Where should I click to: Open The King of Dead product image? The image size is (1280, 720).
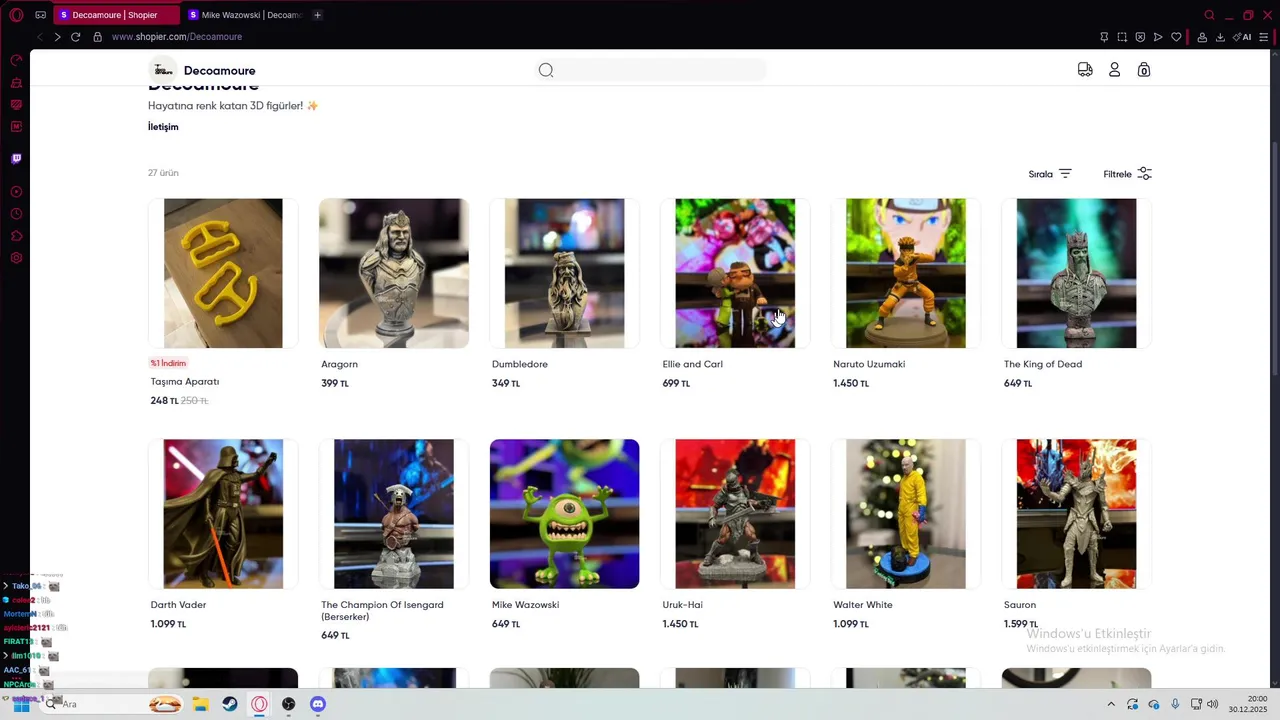pos(1076,273)
